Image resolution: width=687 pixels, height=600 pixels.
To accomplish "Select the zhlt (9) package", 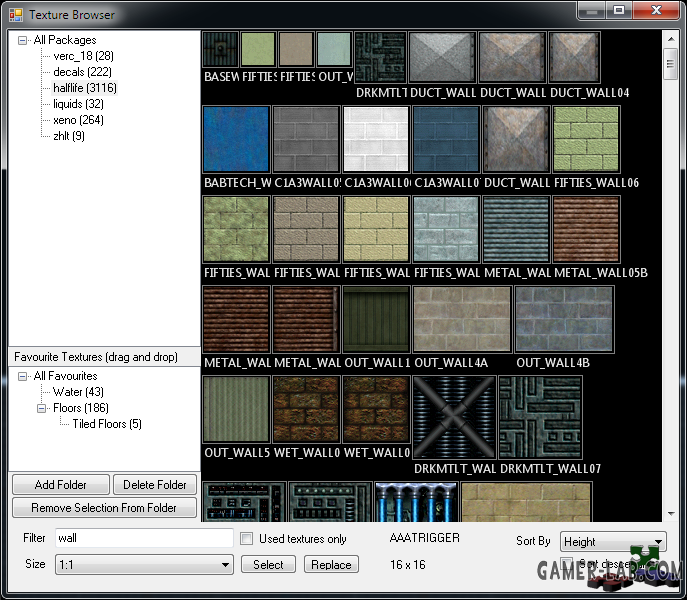I will click(x=69, y=136).
